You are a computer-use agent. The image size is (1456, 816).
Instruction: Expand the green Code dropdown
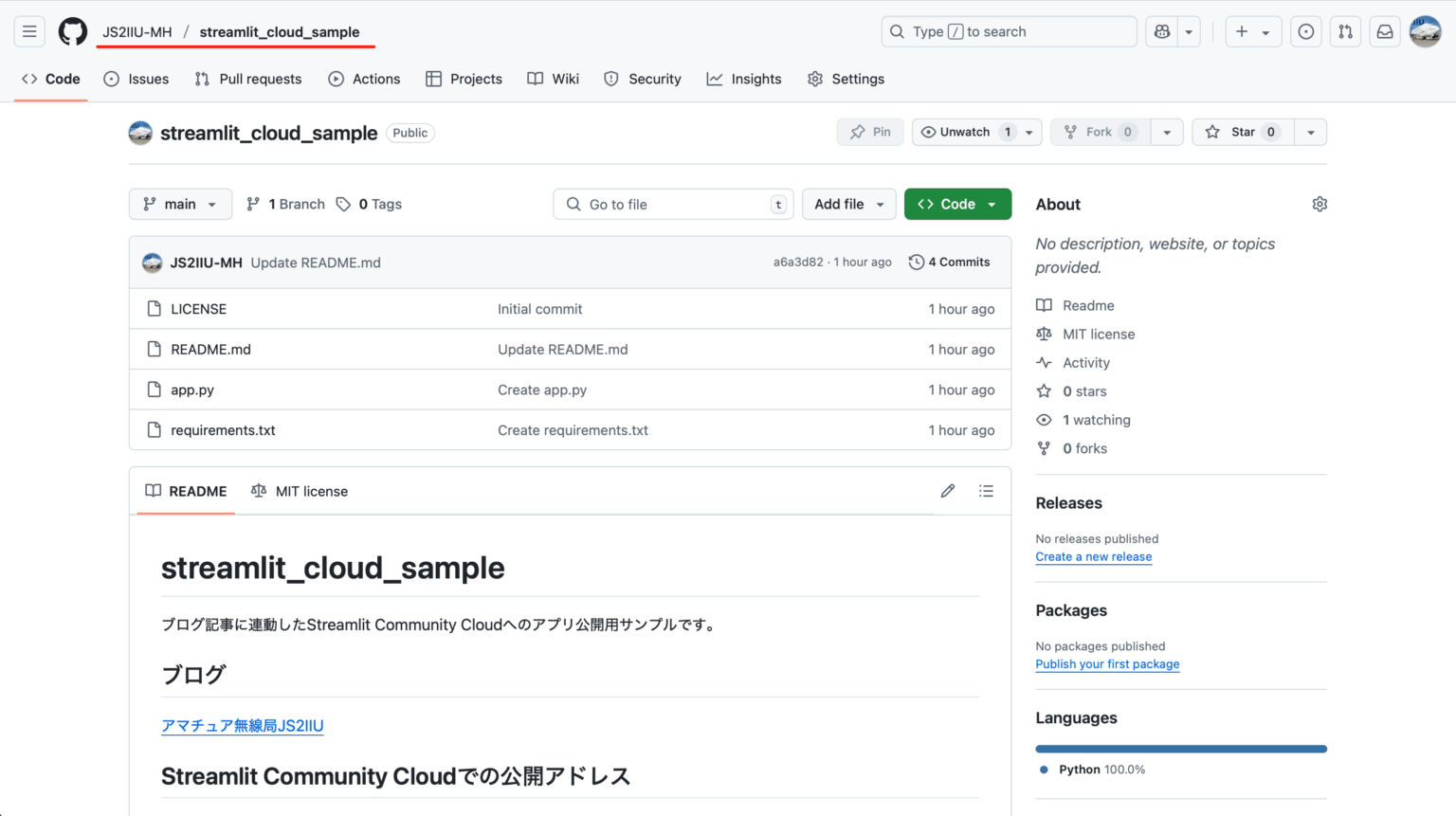click(957, 204)
